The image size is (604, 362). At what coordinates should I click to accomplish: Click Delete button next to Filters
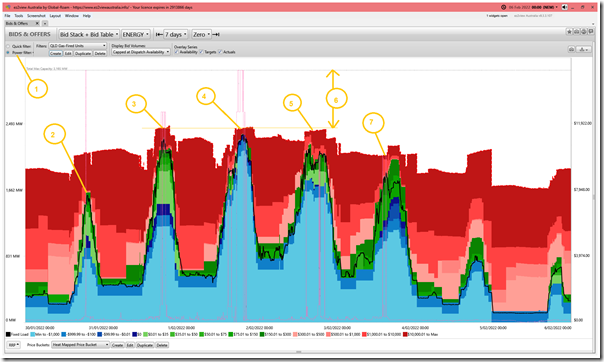click(x=100, y=54)
